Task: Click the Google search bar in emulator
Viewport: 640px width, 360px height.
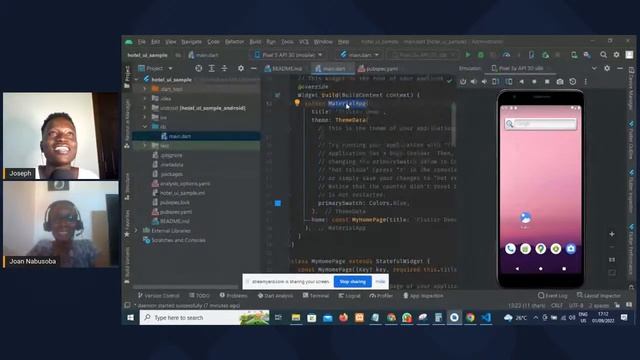Action: [x=540, y=124]
